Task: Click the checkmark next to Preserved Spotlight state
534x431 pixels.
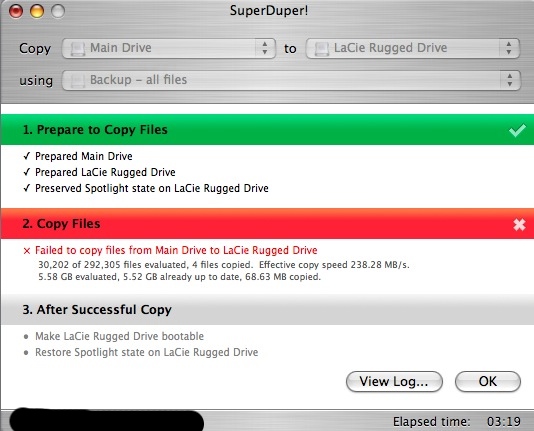Action: (27, 188)
